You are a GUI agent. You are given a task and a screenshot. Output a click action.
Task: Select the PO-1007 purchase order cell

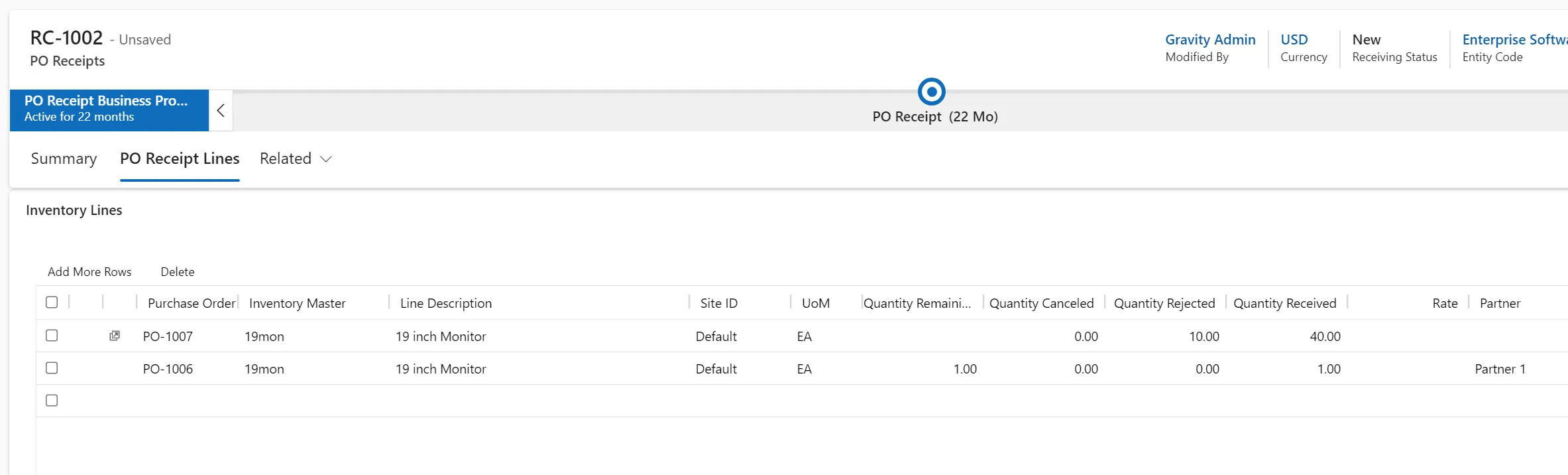(x=168, y=336)
